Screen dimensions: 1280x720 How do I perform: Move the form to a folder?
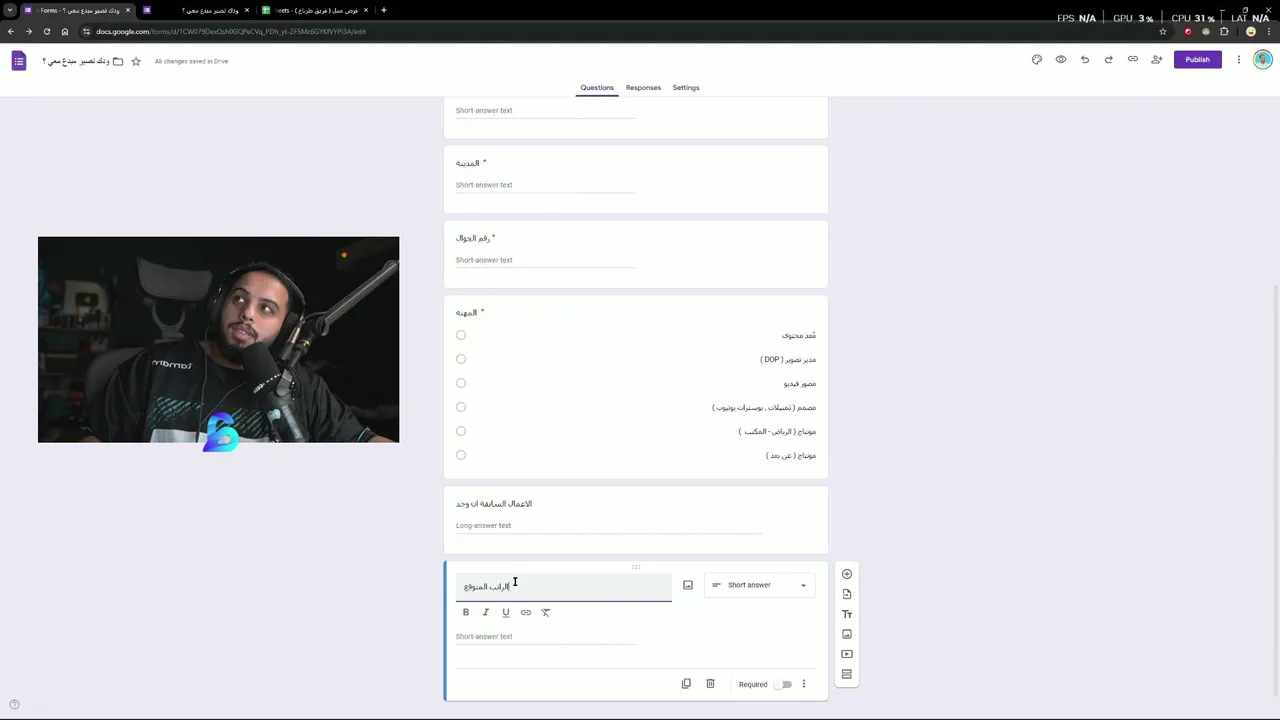tap(118, 61)
